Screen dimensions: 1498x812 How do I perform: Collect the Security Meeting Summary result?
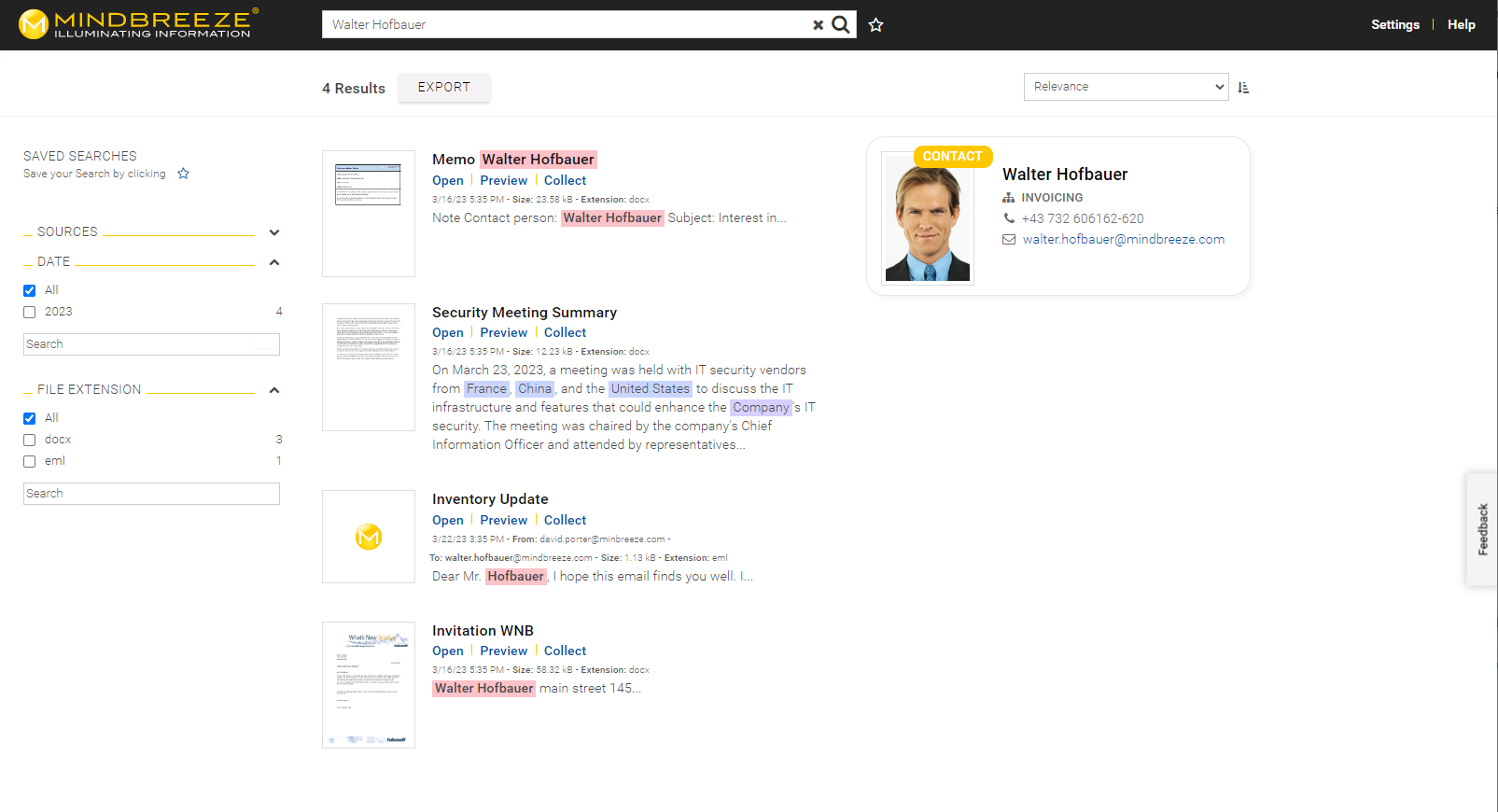coord(566,333)
